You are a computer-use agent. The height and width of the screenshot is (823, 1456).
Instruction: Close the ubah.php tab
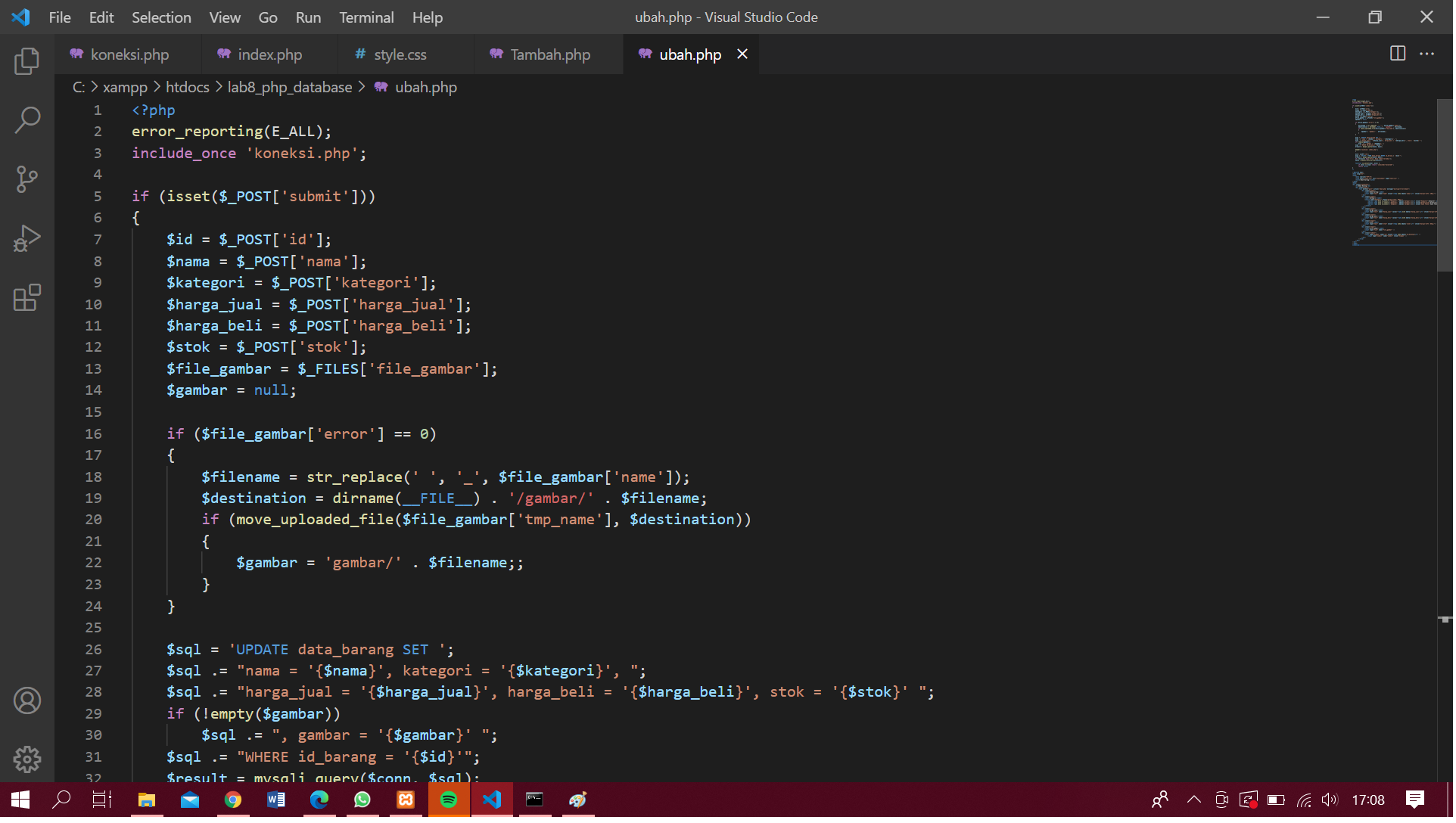coord(742,54)
